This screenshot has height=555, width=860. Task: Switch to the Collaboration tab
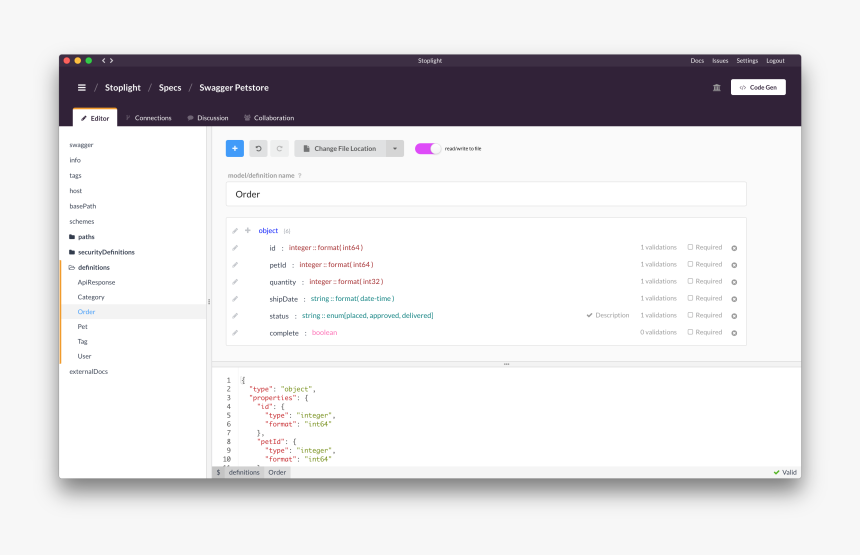[269, 118]
